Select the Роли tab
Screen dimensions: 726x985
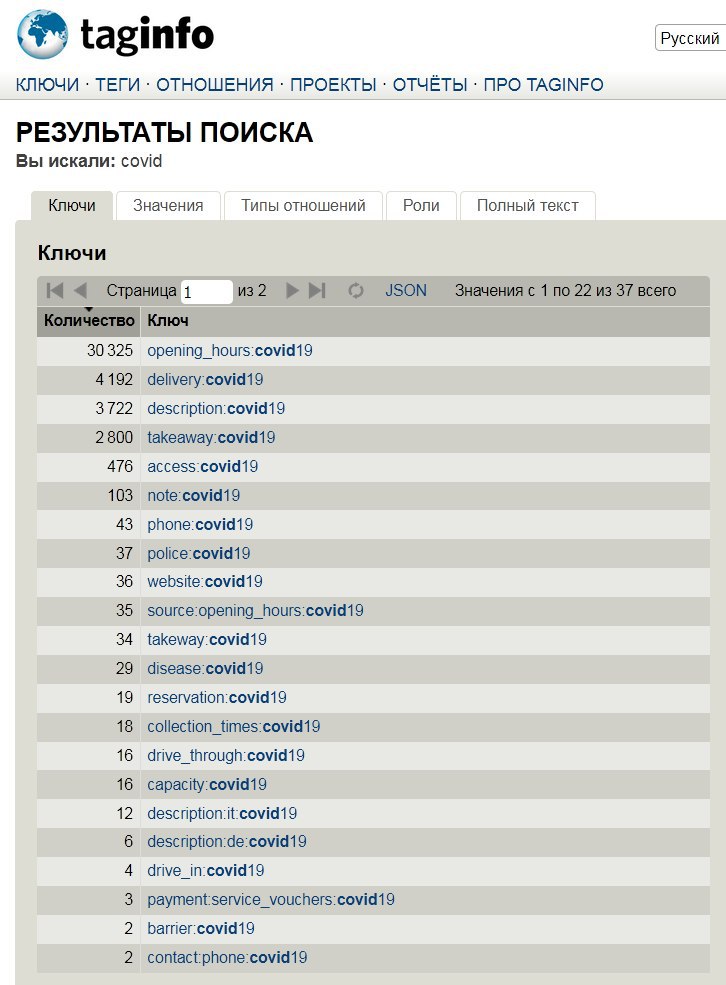click(x=421, y=205)
